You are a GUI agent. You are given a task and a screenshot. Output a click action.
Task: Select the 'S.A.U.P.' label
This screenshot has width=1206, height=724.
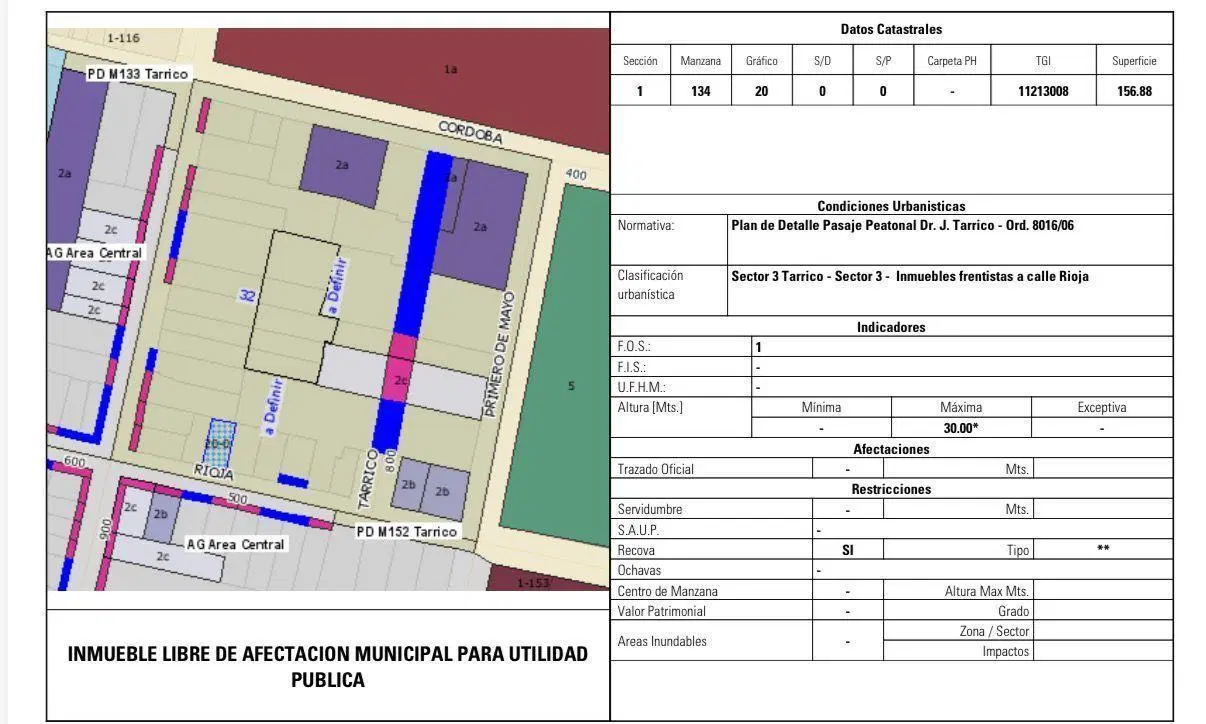(x=638, y=530)
